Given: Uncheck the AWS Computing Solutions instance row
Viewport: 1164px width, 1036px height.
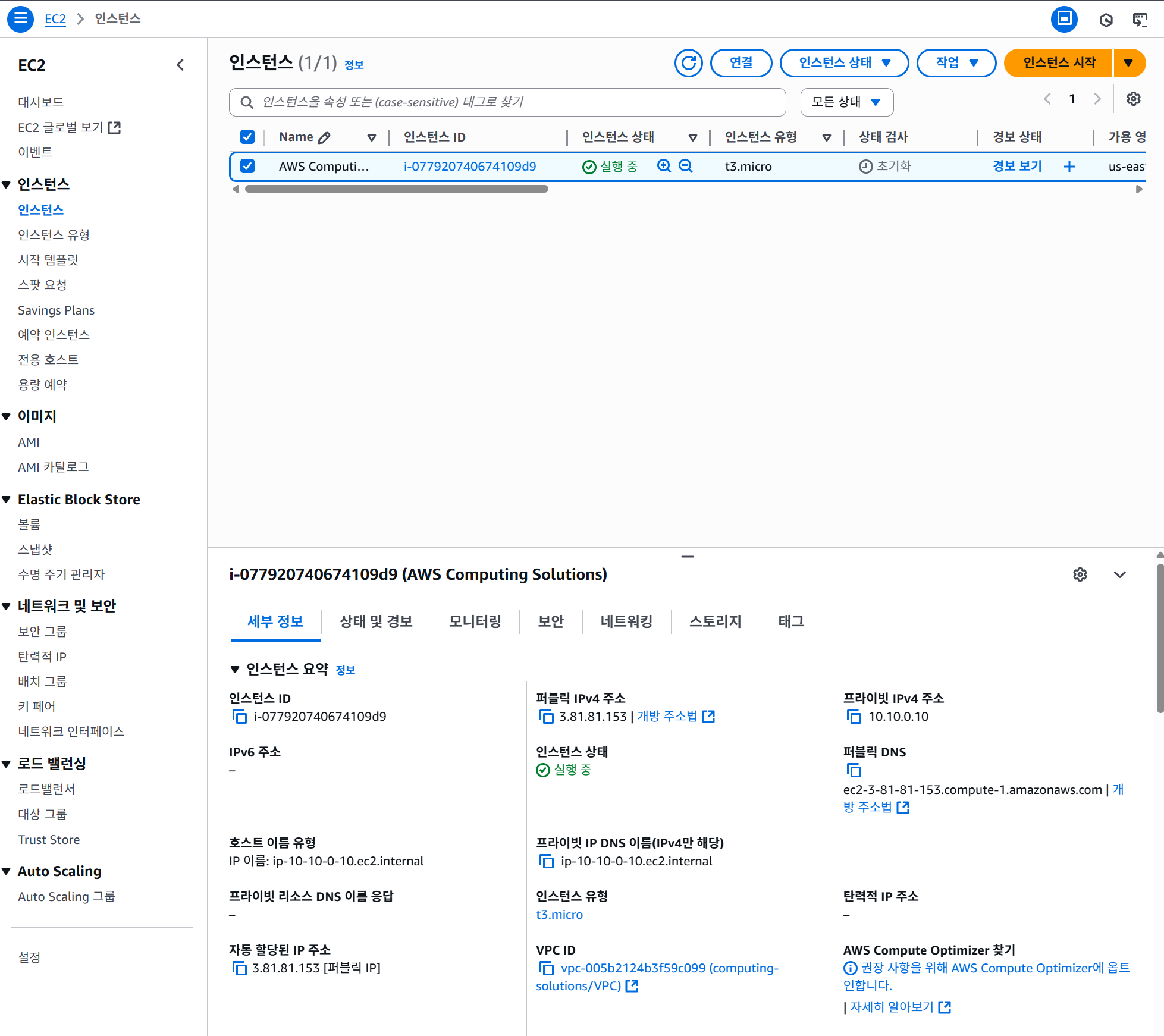Looking at the screenshot, I should pyautogui.click(x=247, y=166).
